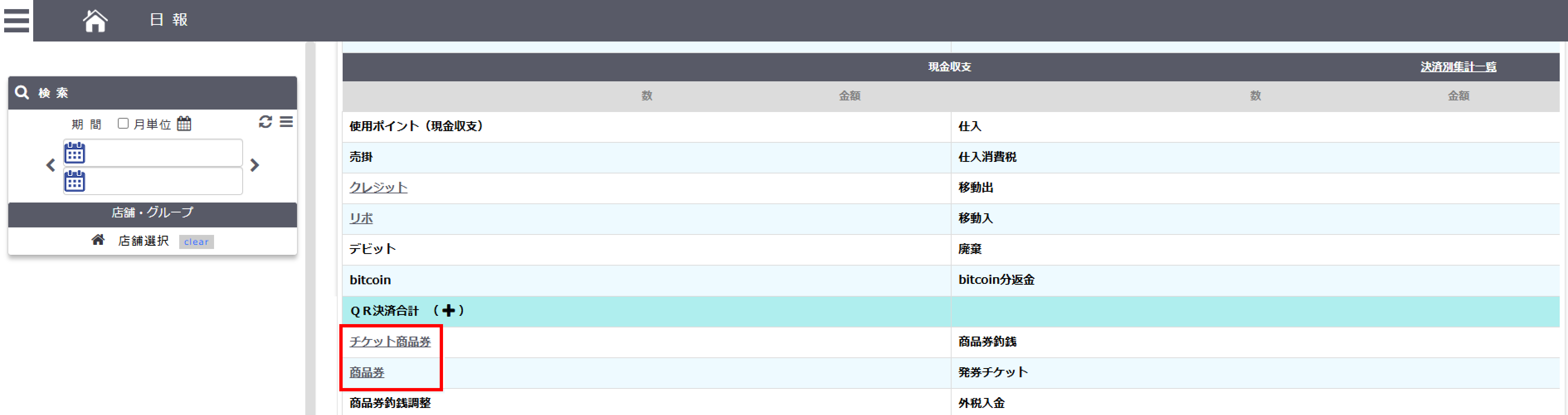Screen dimensions: 1568x415
Task: Expand QR決済合計 with plus icon
Action: [x=448, y=311]
